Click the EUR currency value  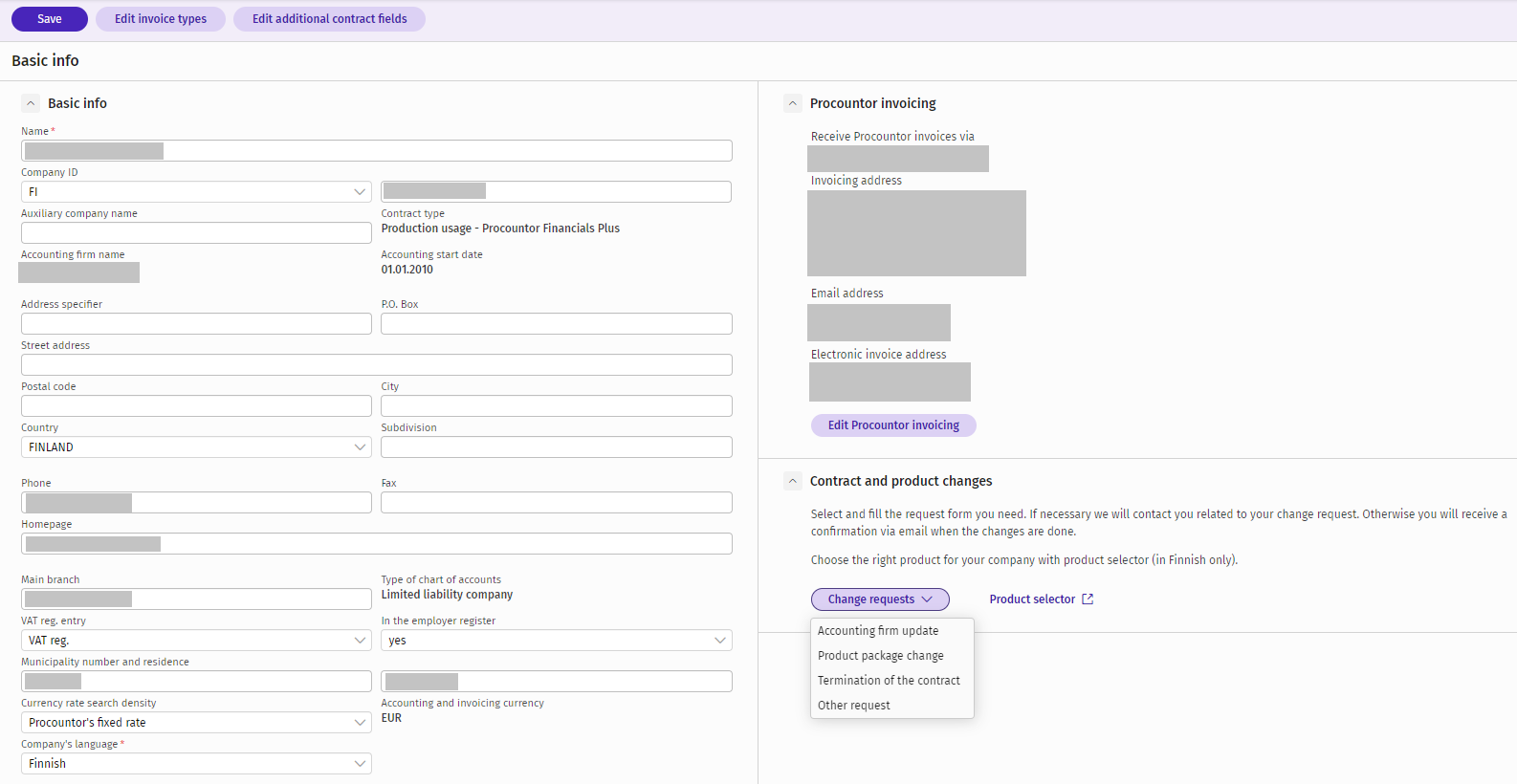pyautogui.click(x=391, y=718)
